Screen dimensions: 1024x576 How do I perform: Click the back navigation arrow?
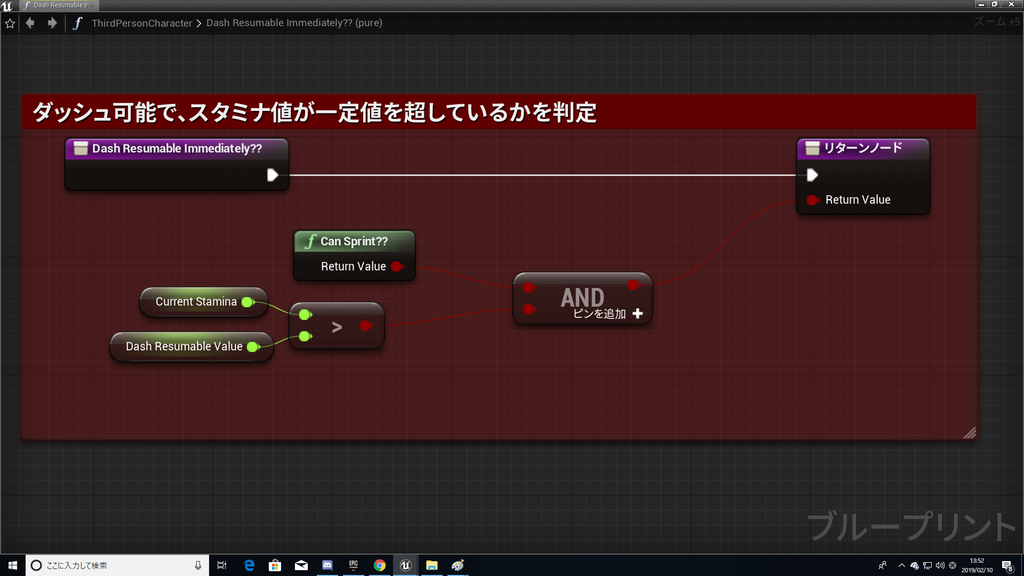[x=30, y=22]
